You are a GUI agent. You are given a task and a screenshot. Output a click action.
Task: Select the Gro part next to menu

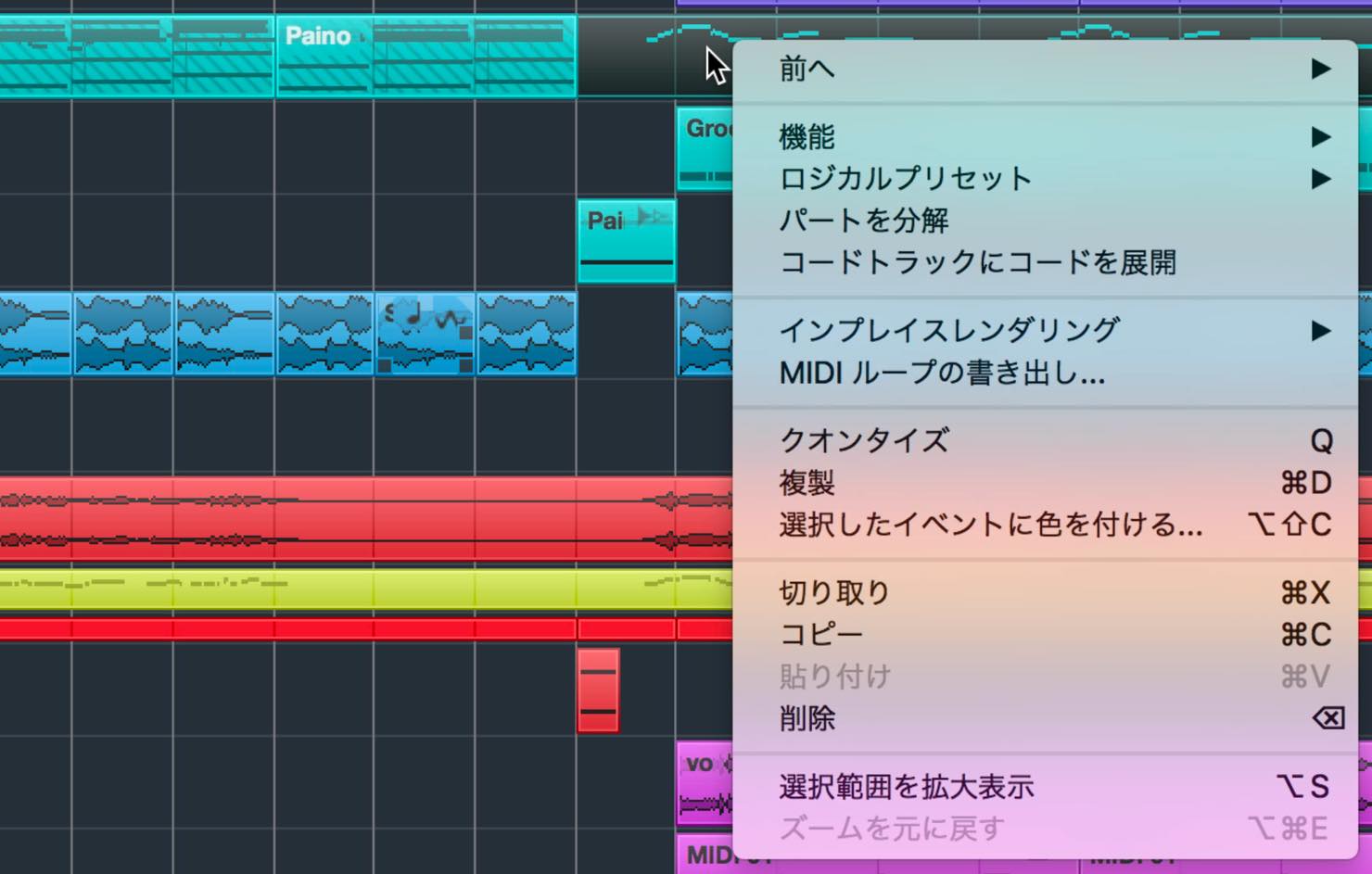[705, 148]
